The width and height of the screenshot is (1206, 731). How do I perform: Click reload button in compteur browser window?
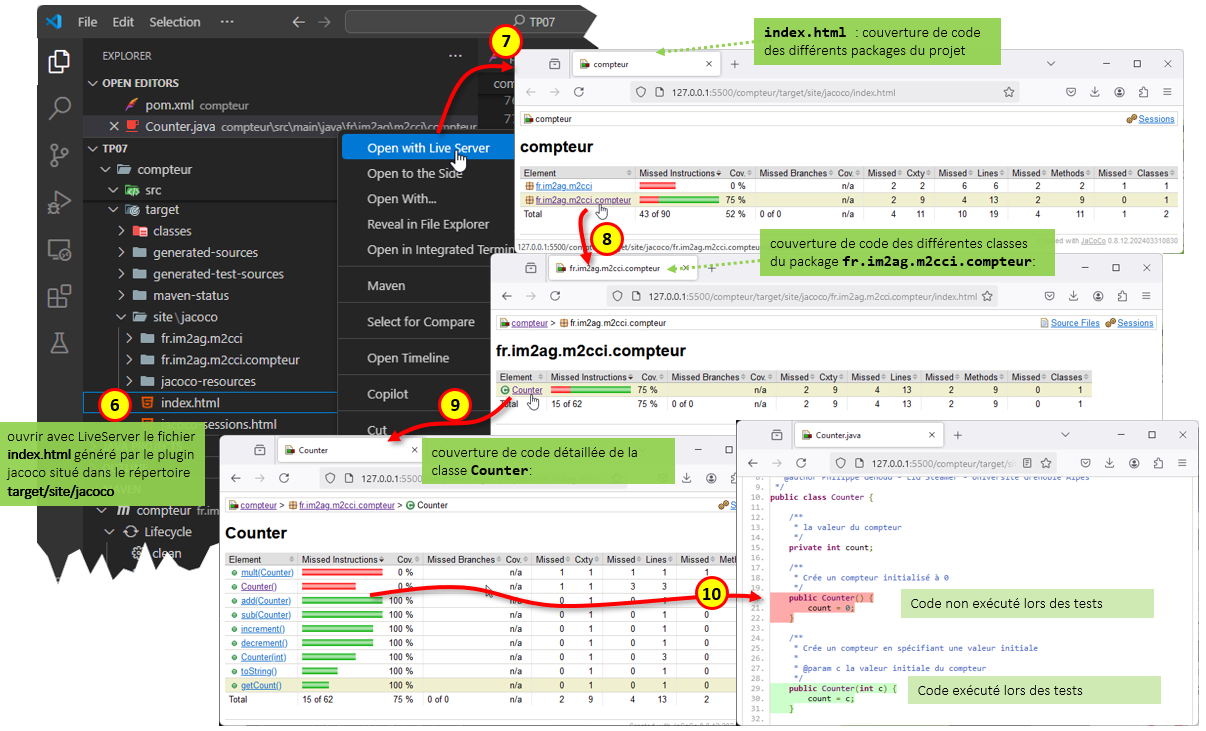578,92
